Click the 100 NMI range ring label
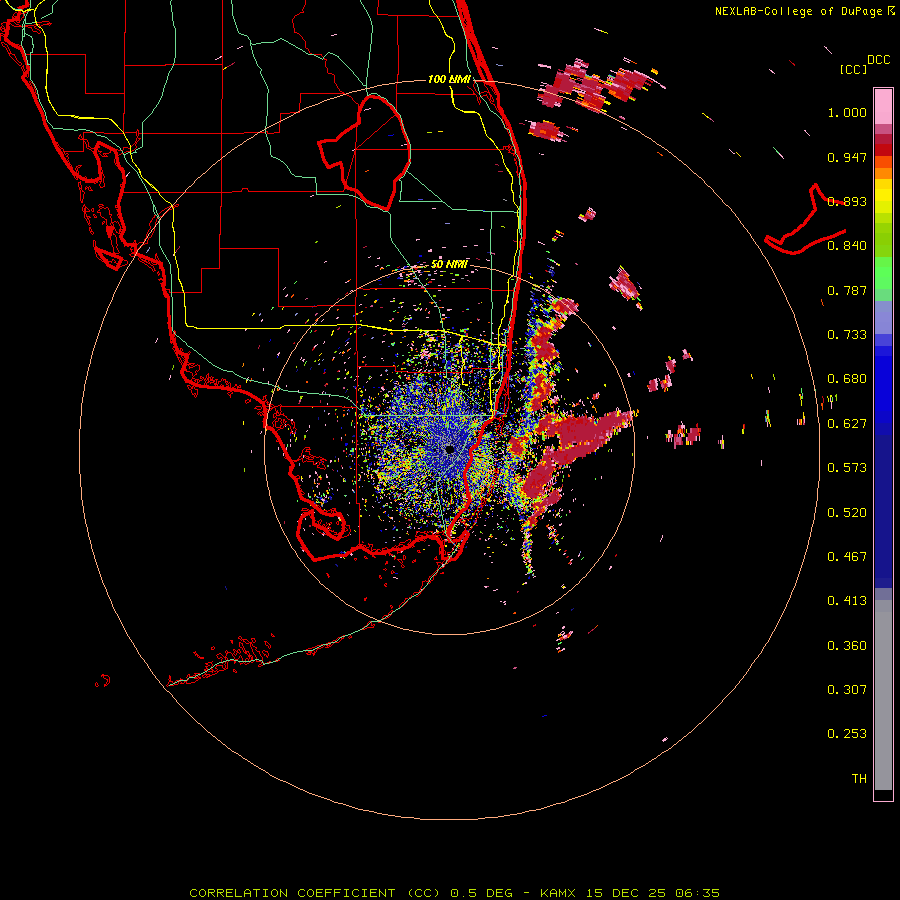 point(449,79)
